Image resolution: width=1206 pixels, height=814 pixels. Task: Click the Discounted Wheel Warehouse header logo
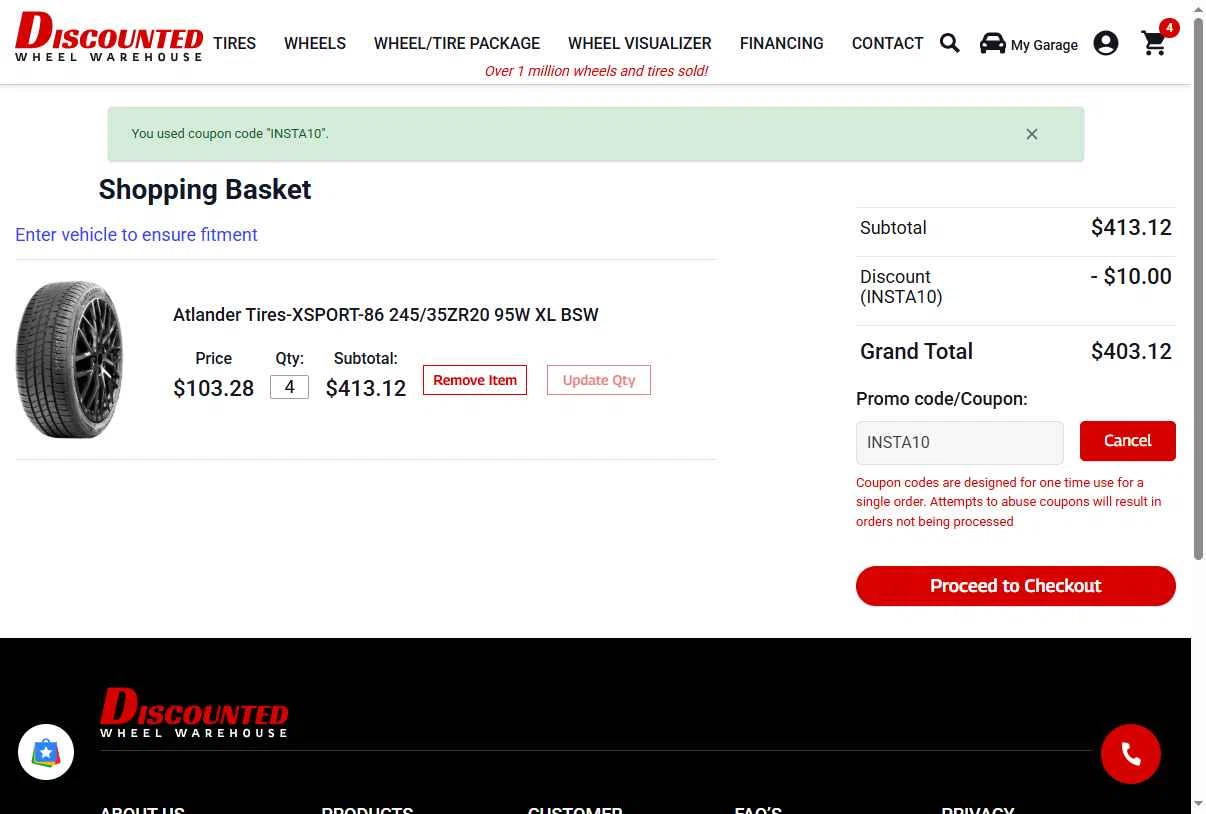point(109,37)
